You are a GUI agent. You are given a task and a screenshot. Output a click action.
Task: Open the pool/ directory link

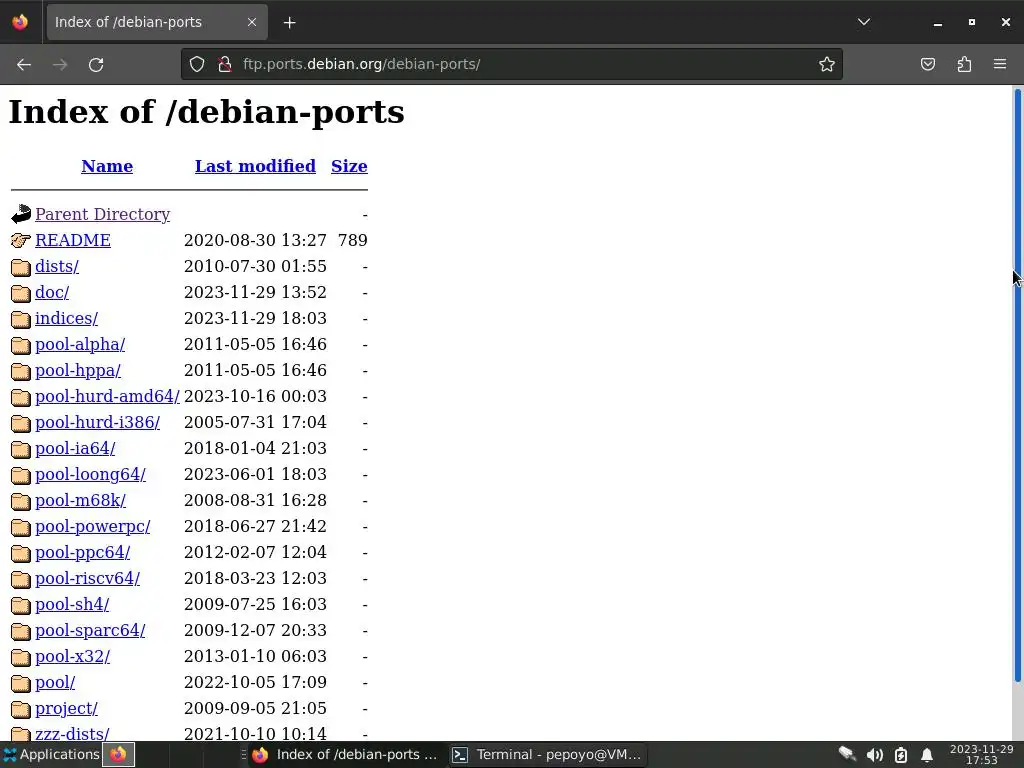pyautogui.click(x=55, y=682)
